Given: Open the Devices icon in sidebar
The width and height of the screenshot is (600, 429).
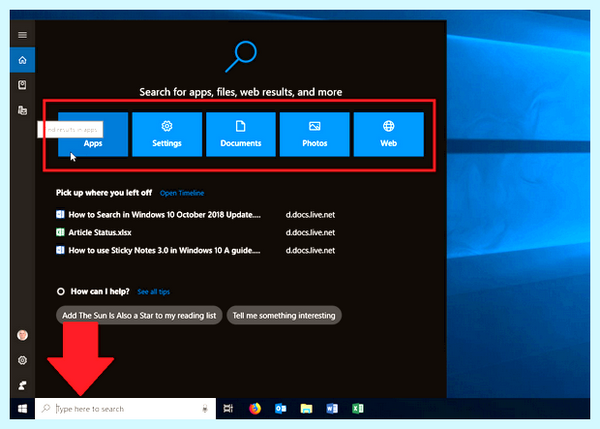Looking at the screenshot, I should [x=22, y=110].
